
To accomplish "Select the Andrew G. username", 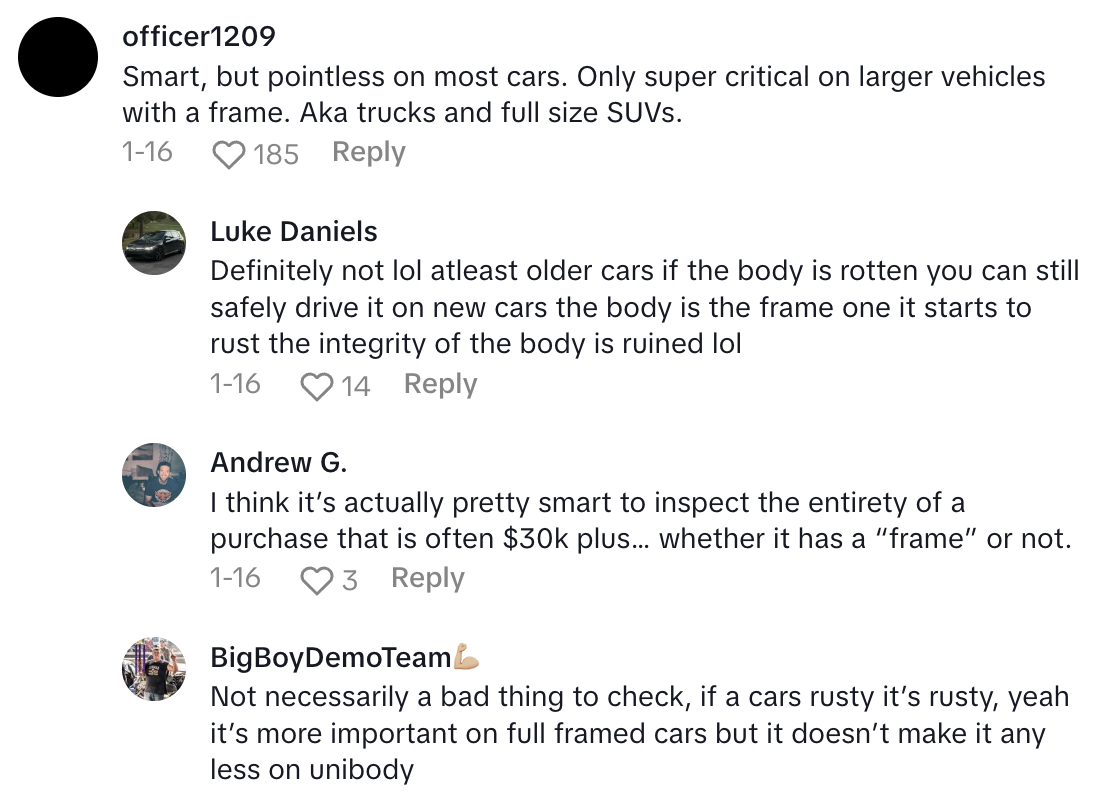I will coord(278,463).
